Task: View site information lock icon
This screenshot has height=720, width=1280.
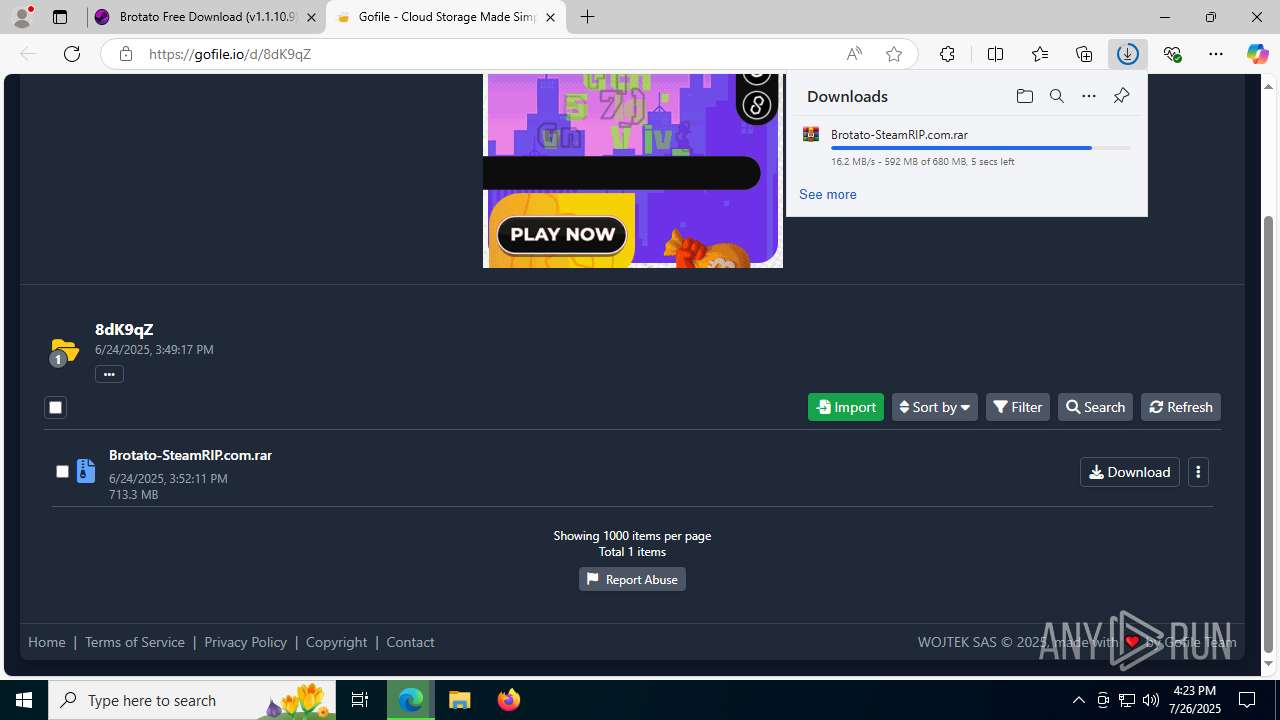Action: [126, 54]
